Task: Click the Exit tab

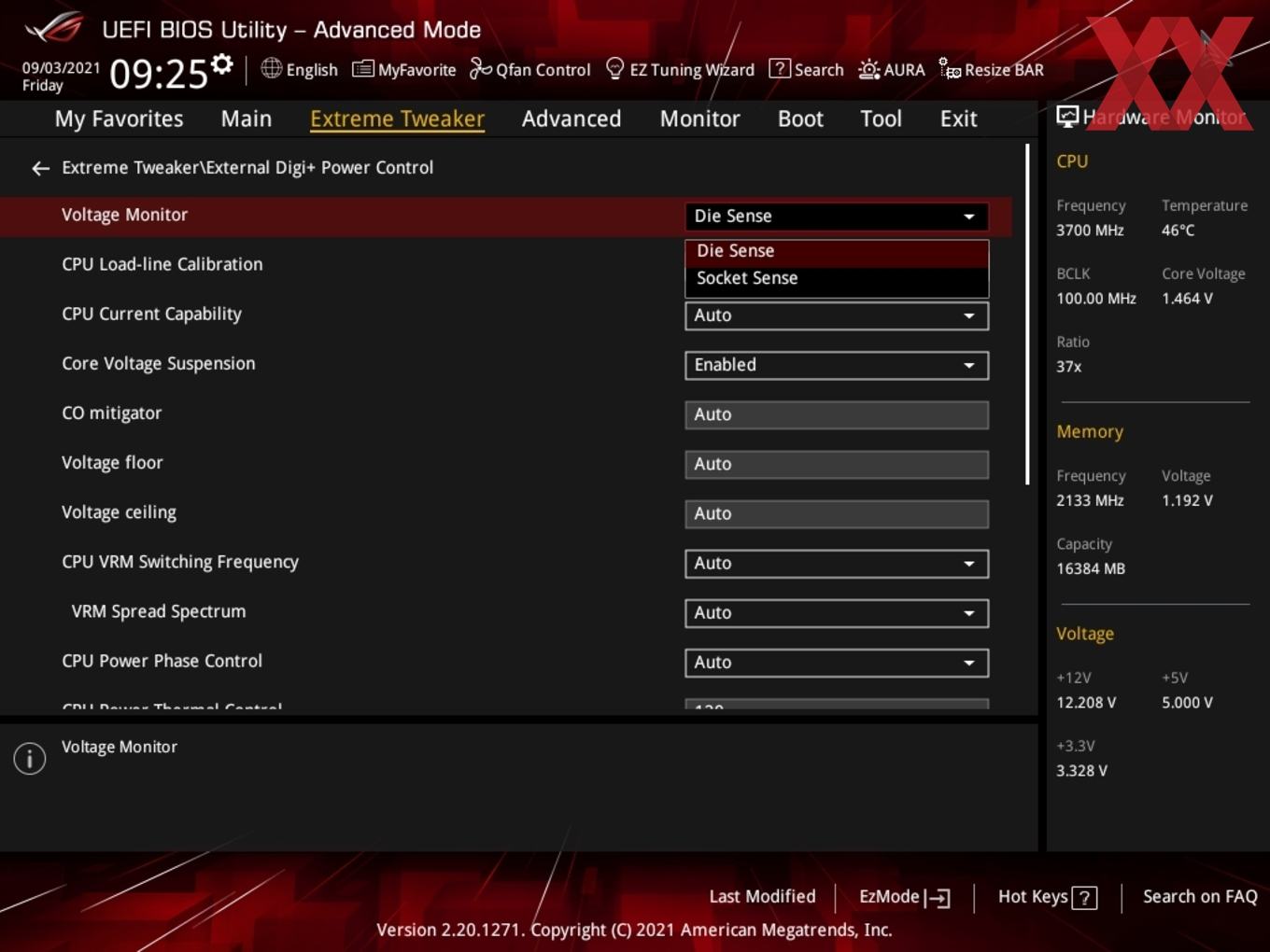Action: [958, 119]
